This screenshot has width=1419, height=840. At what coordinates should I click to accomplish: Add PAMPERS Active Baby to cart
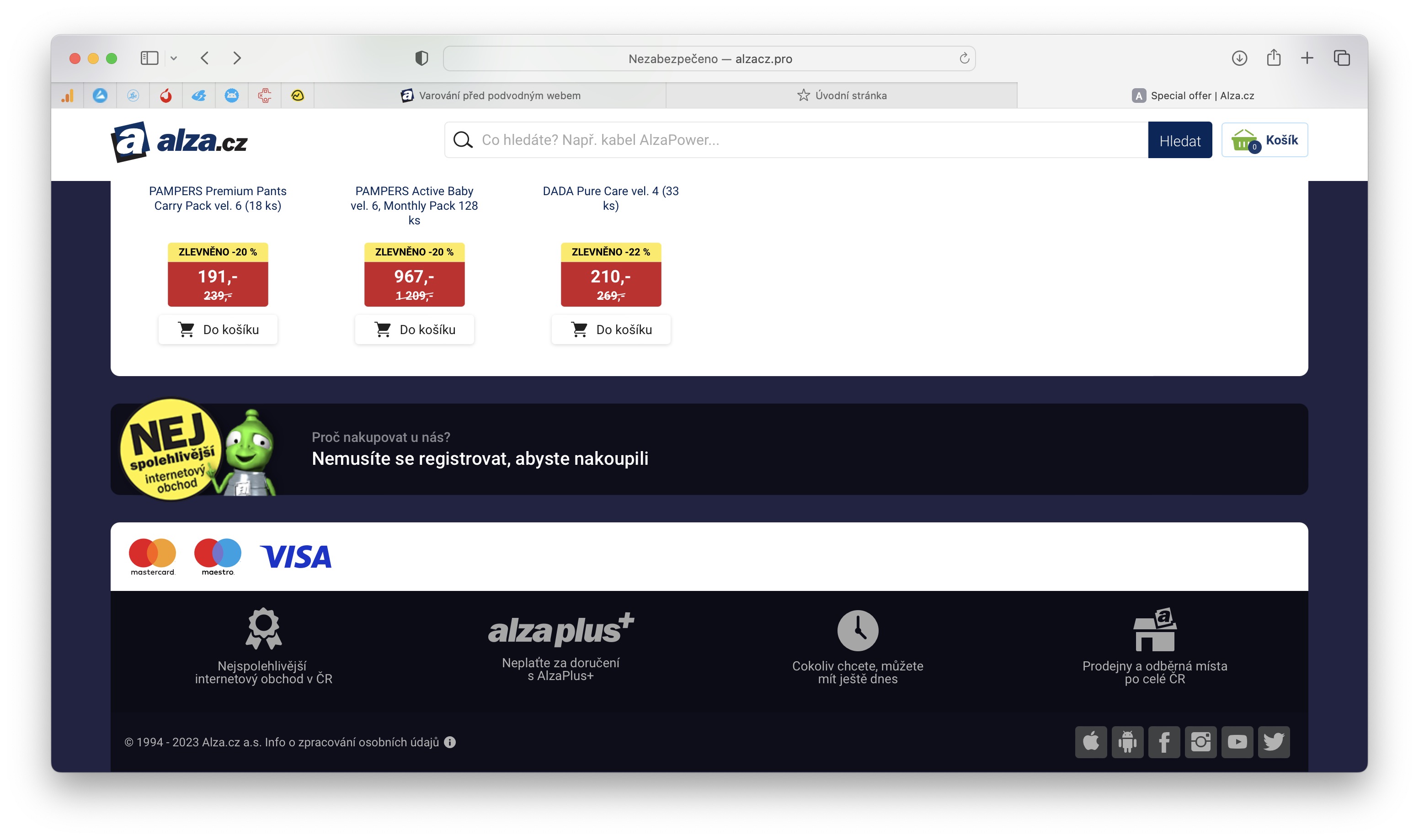click(414, 330)
